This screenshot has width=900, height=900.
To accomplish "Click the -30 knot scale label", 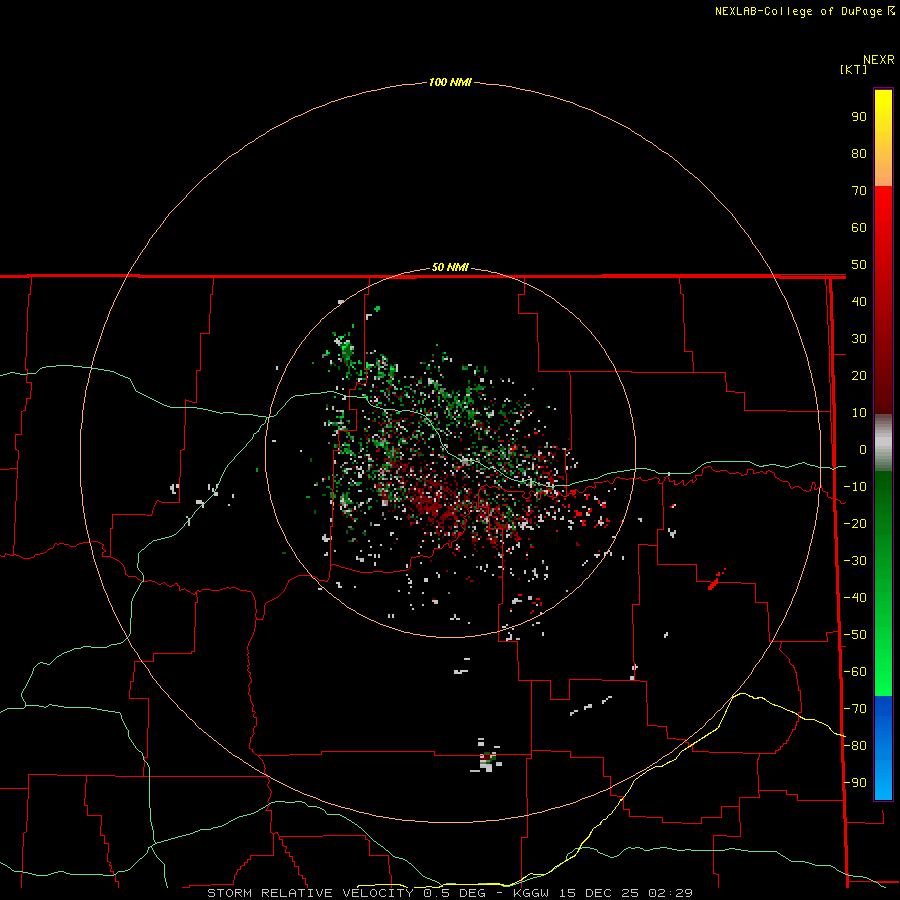I will [855, 561].
